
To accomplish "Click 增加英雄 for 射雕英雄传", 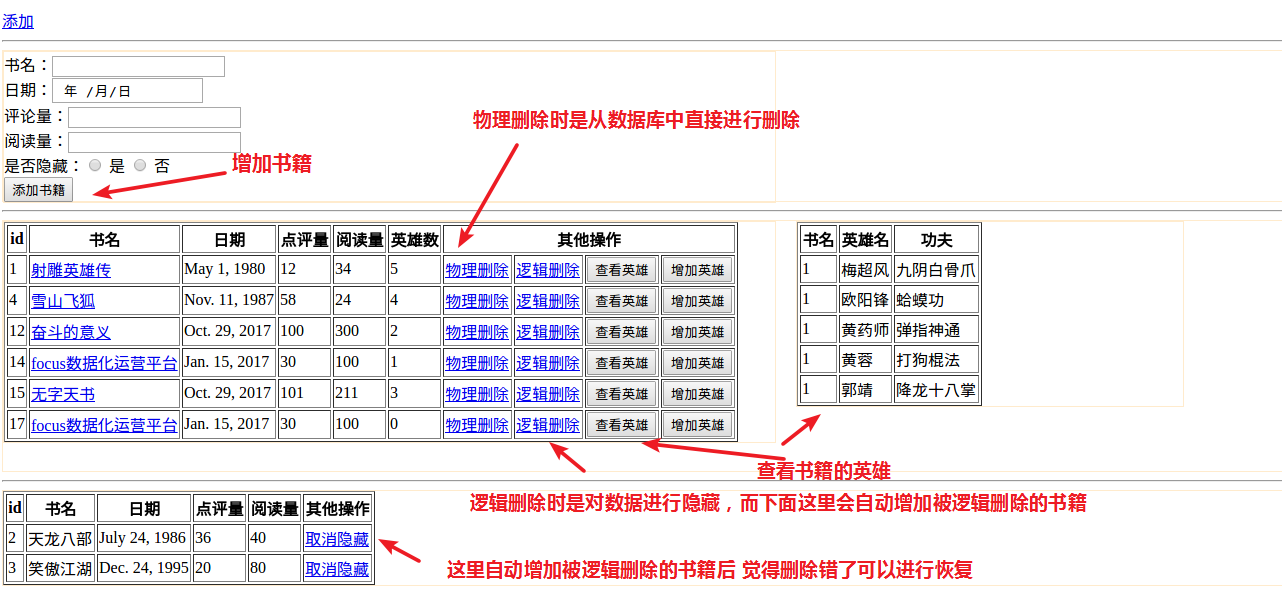I will [698, 270].
